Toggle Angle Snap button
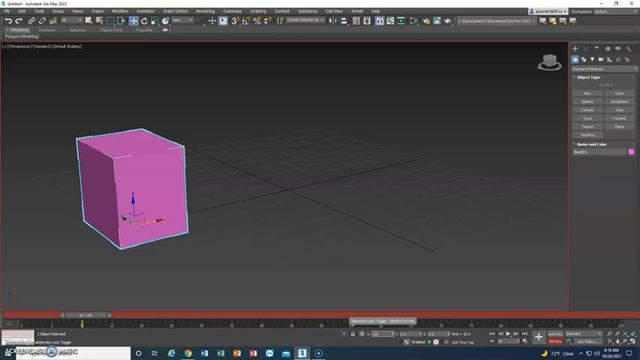 pyautogui.click(x=246, y=21)
